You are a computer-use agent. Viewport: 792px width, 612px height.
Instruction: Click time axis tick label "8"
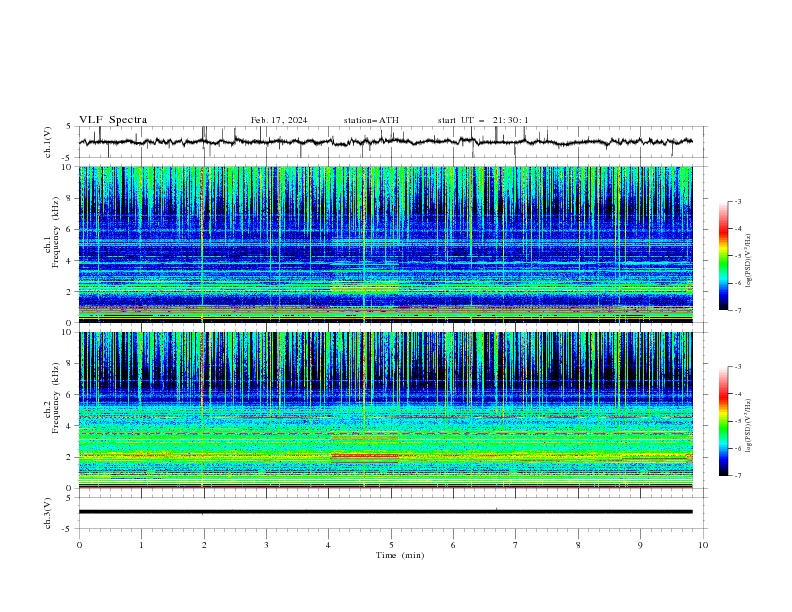[578, 545]
